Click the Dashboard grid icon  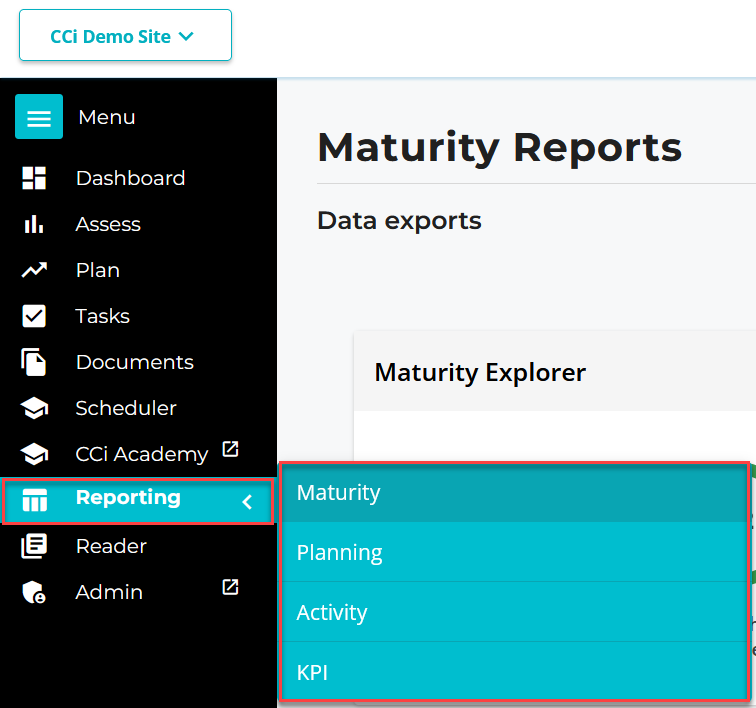coord(34,178)
